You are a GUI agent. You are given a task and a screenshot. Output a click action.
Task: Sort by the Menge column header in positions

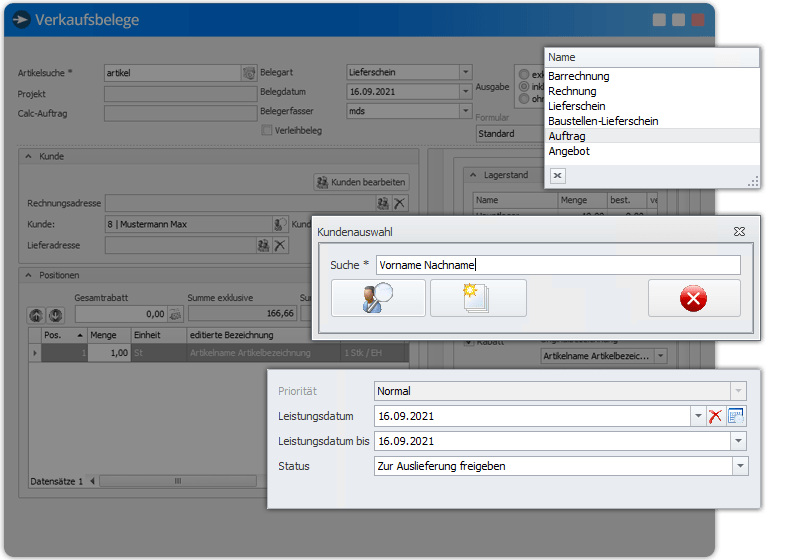pyautogui.click(x=109, y=335)
